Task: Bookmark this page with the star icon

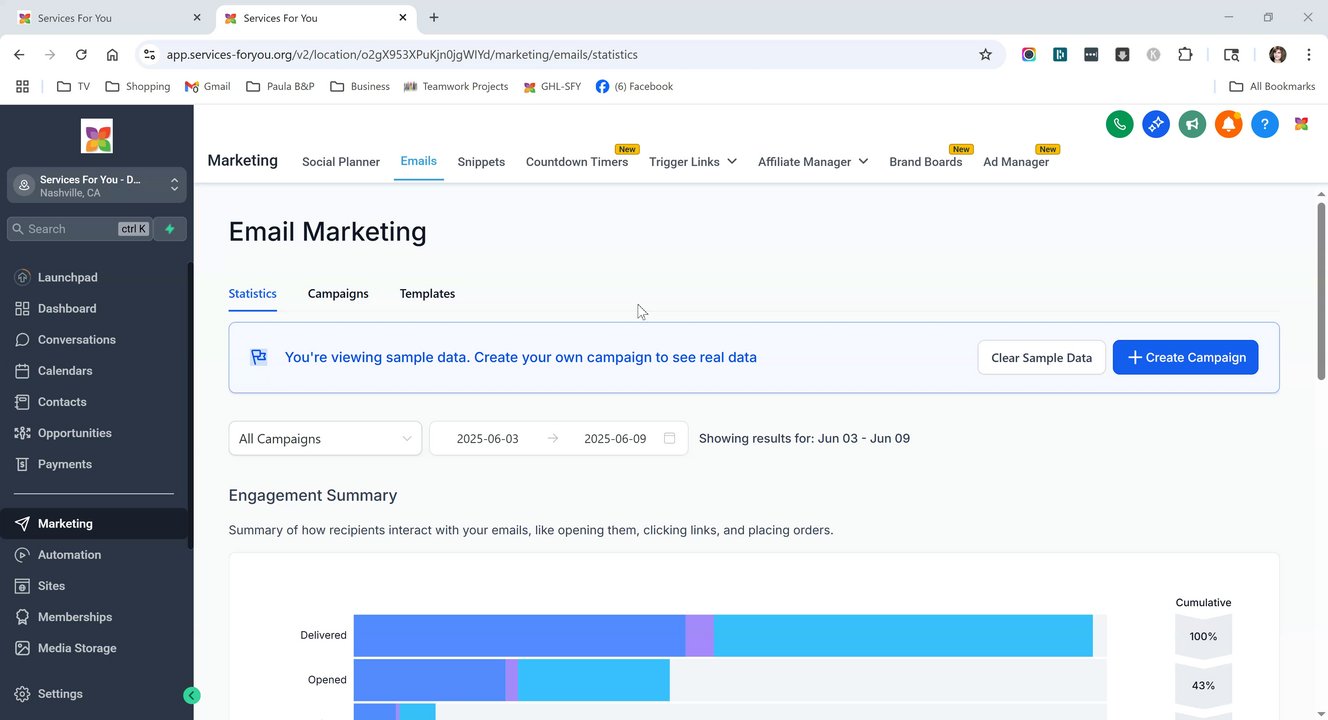Action: tap(985, 55)
